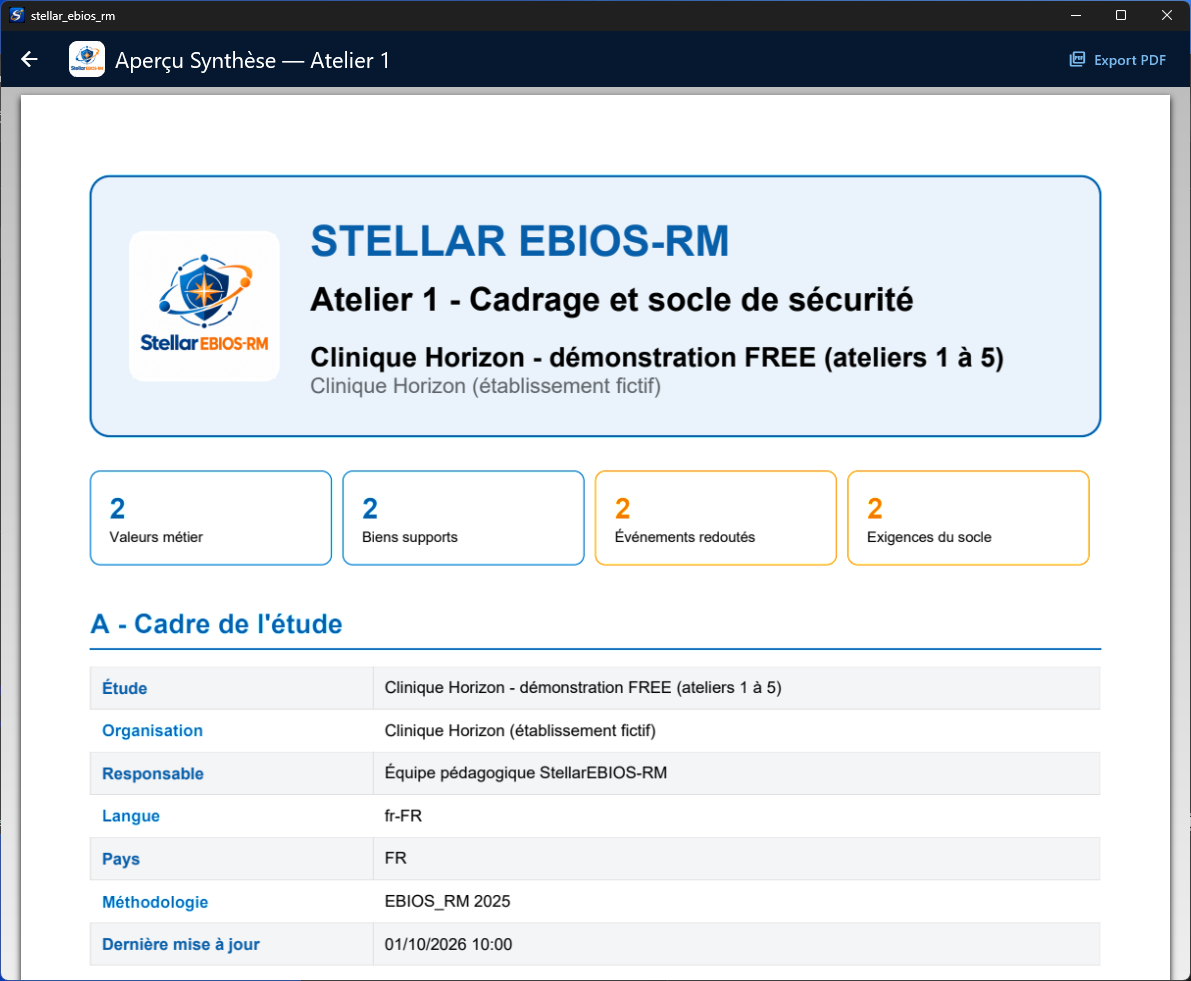Export the synthesis as PDF
This screenshot has height=981, width=1191.
[1117, 60]
